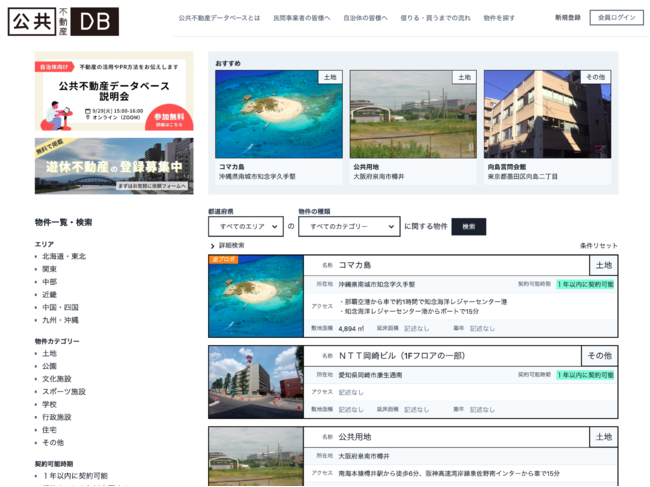This screenshot has width=650, height=487.
Task: Open the 公共不動産データベース説明会 banner
Action: click(114, 92)
